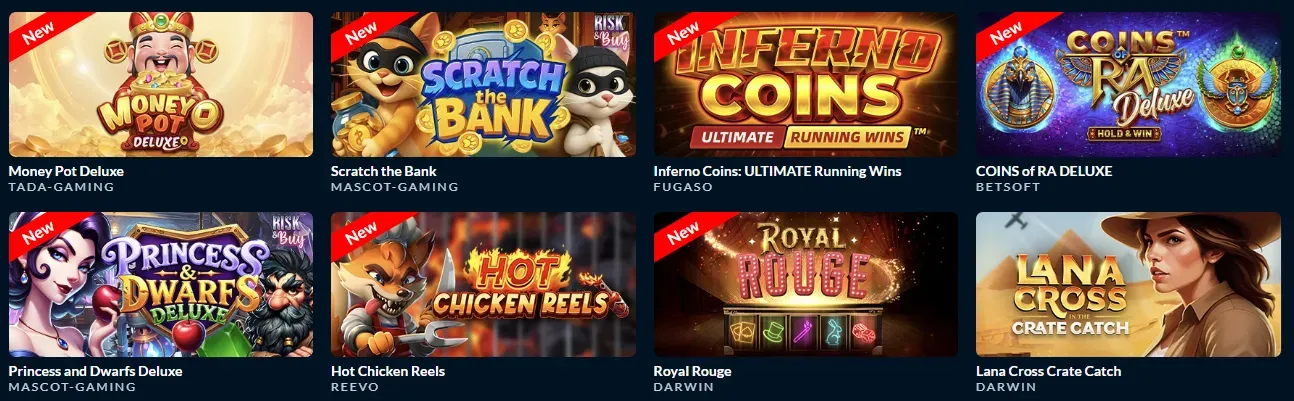Viewport: 1294px width, 401px height.
Task: Open Lana Cross Crate Catch thumbnail
Action: pos(1128,284)
